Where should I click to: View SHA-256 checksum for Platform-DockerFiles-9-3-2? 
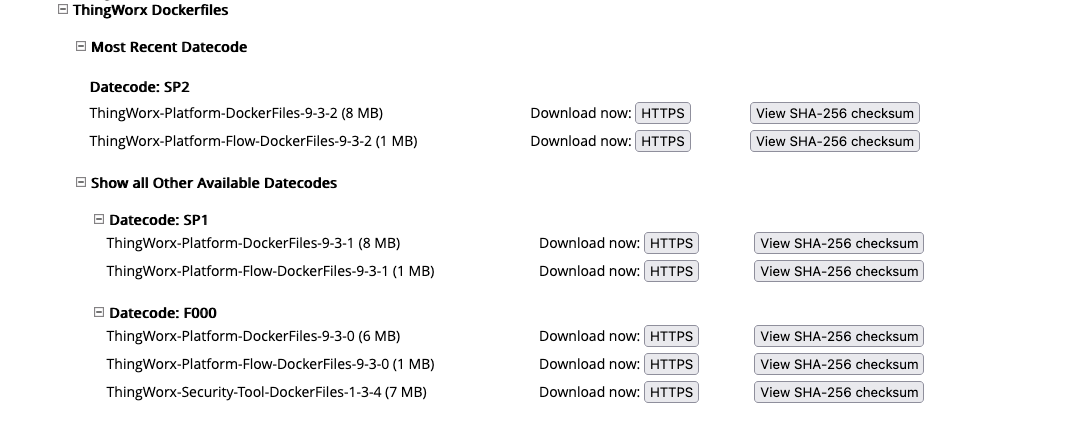(835, 113)
